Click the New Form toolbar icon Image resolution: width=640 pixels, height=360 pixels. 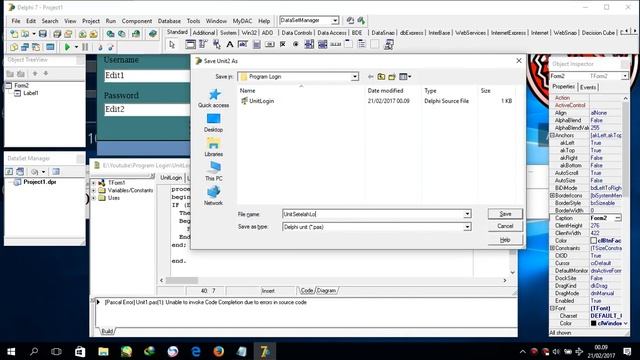[x=50, y=47]
